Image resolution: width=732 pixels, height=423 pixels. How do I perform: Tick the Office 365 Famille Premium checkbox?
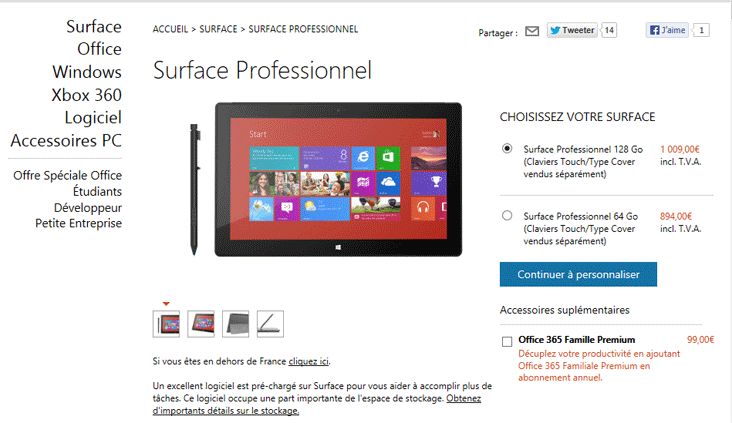pos(507,342)
